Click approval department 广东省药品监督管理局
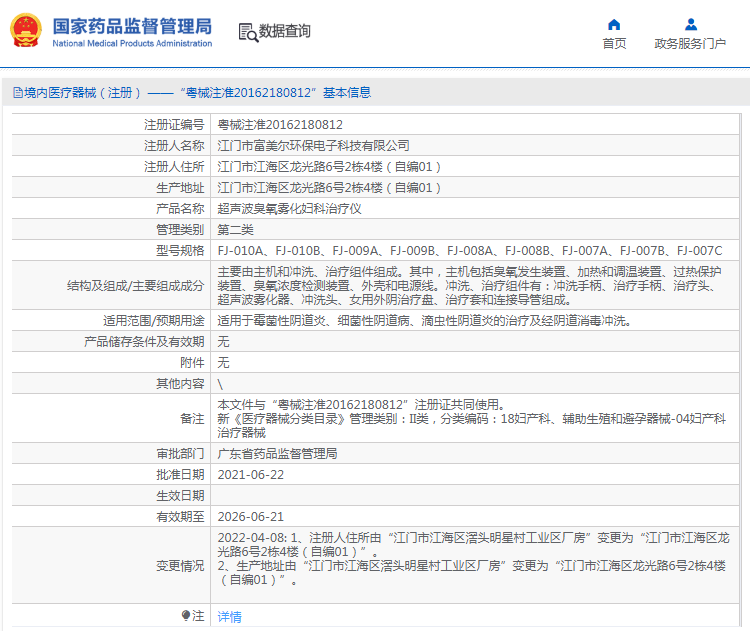The image size is (750, 631). pyautogui.click(x=277, y=454)
